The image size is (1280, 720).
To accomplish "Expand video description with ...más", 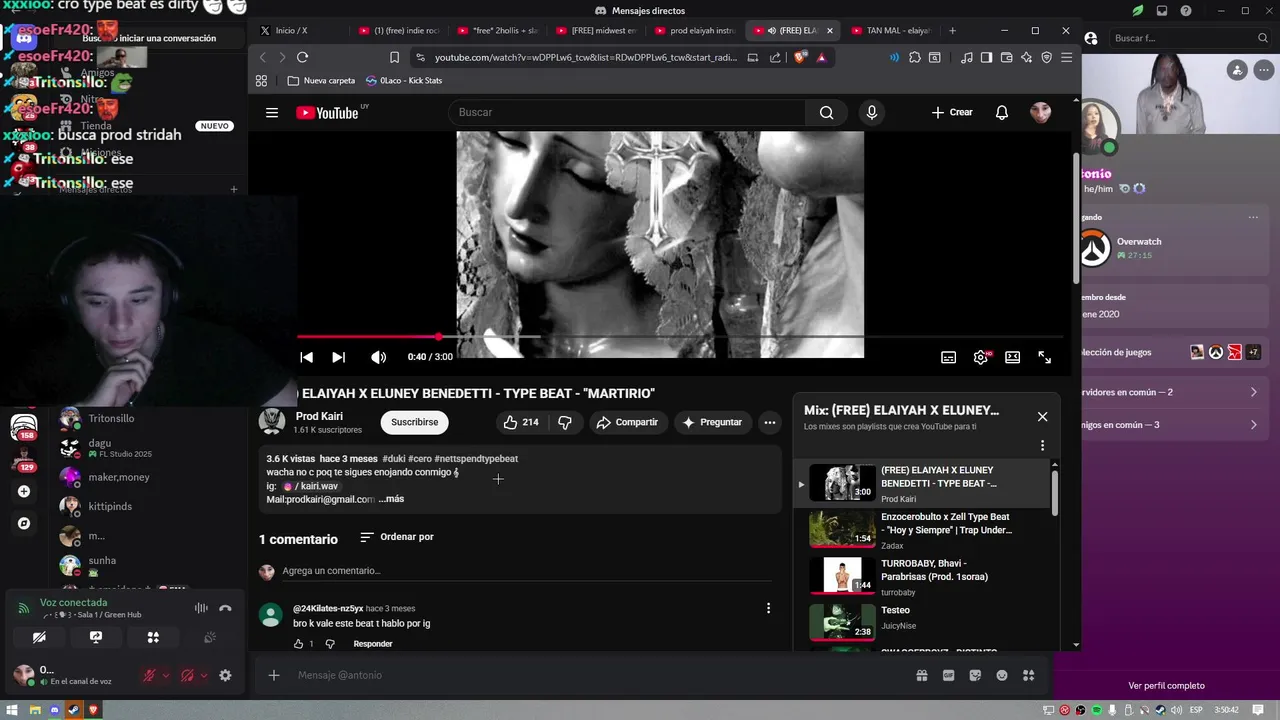I will [391, 499].
